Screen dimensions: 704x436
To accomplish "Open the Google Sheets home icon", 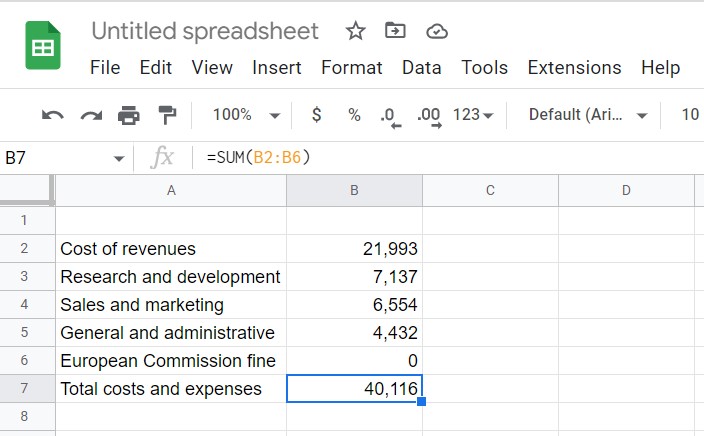I will tap(43, 45).
